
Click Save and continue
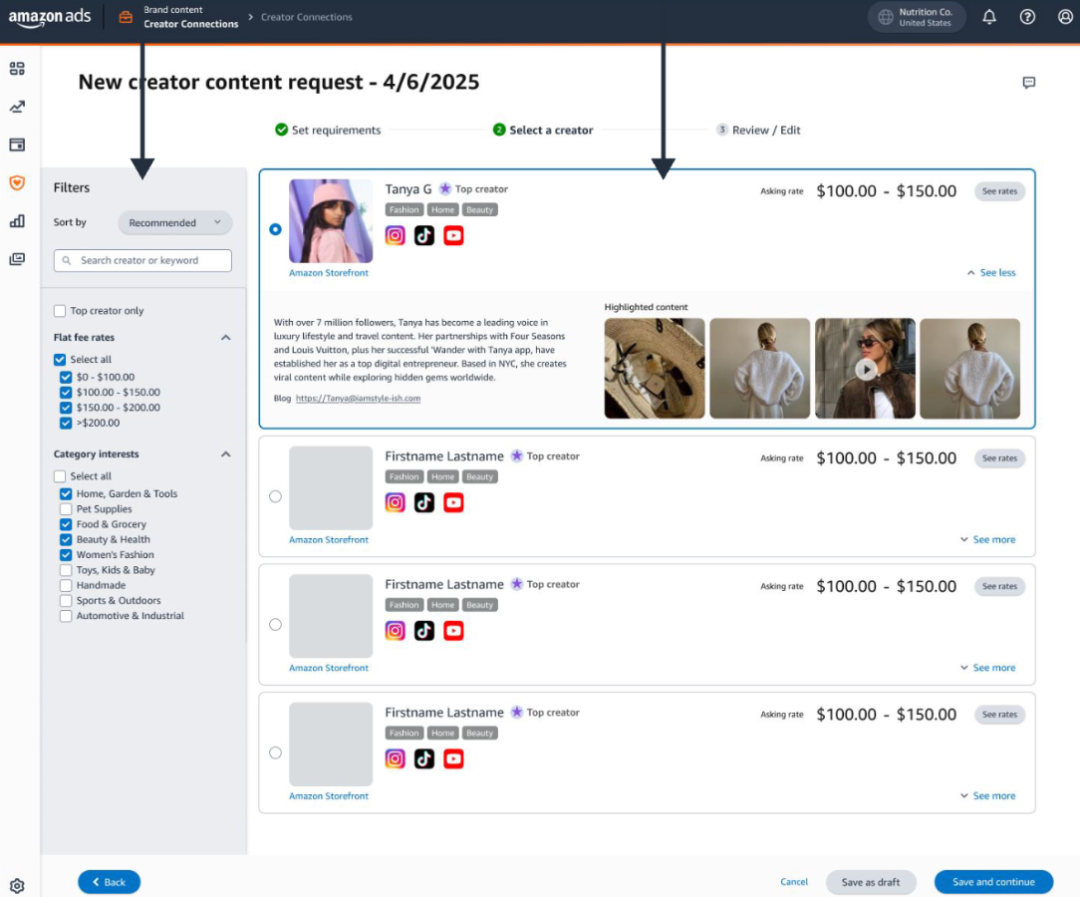pyautogui.click(x=993, y=882)
